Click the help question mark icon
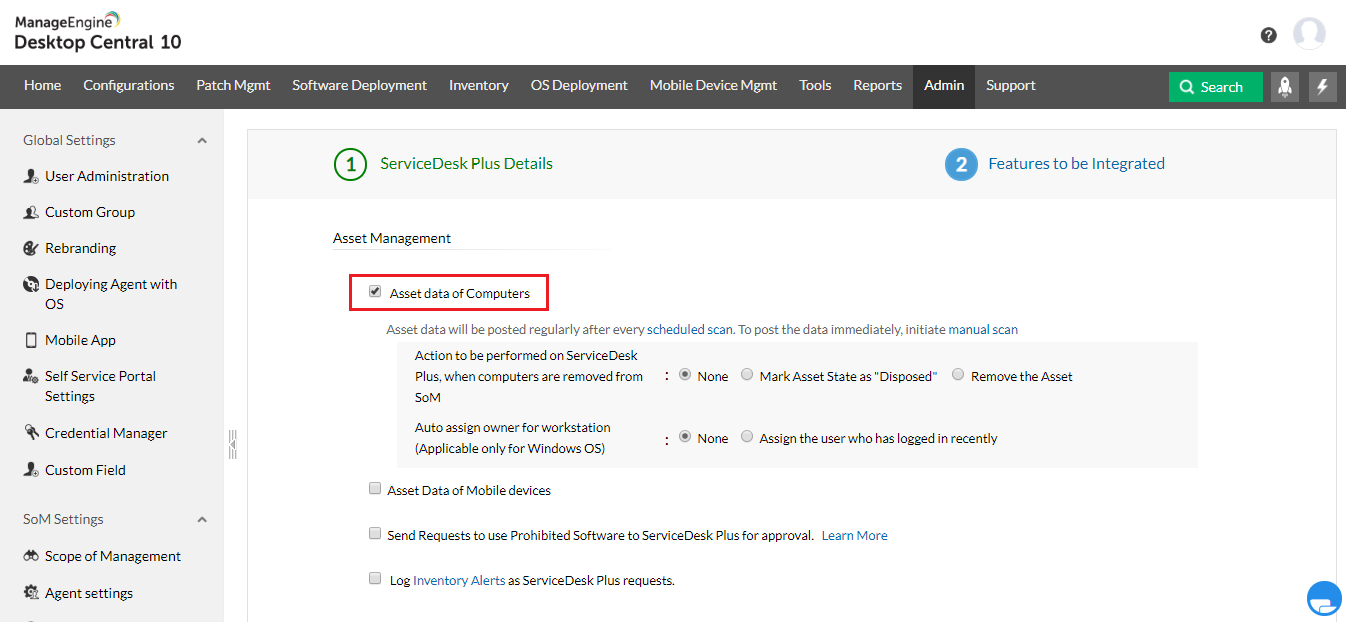Screen dimensions: 1346x622 [x=1269, y=35]
